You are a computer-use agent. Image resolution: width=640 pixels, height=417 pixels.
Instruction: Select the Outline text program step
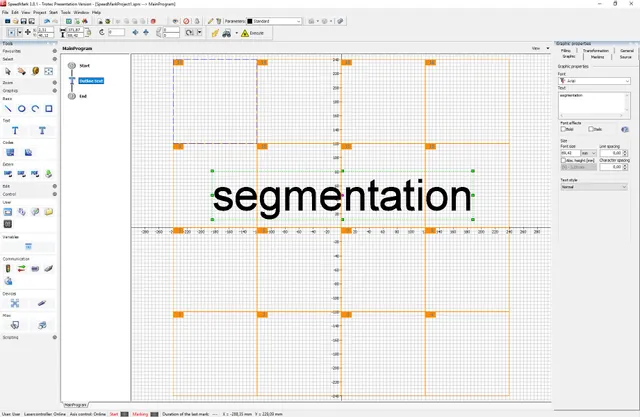coord(92,80)
